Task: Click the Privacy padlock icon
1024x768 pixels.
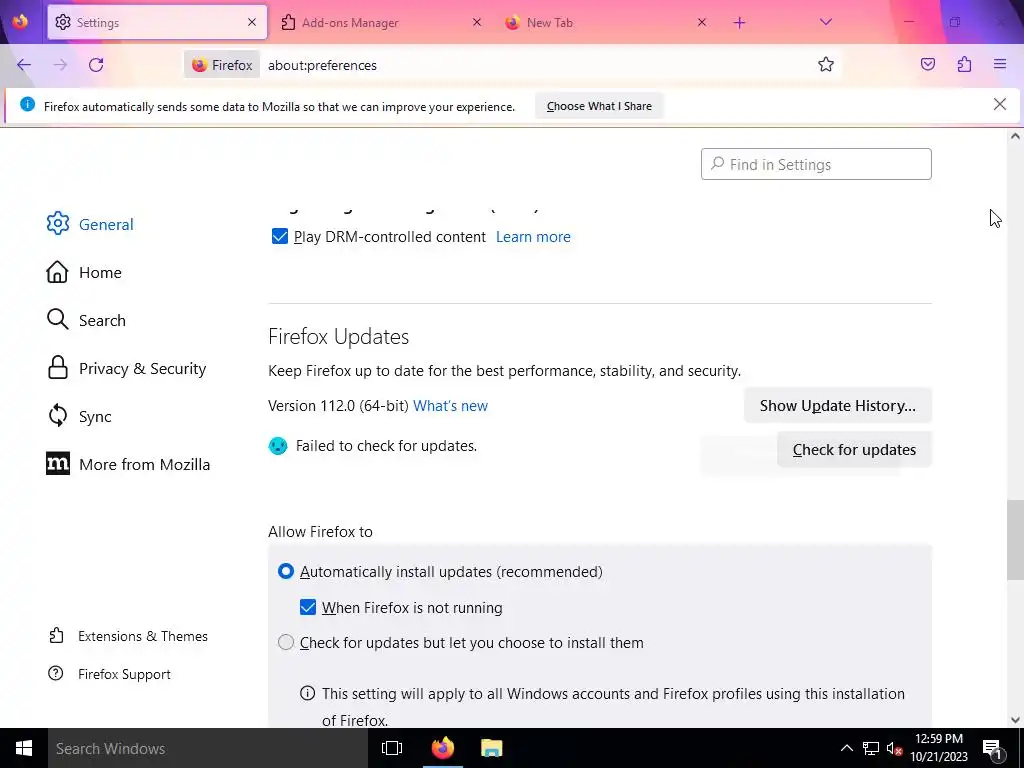Action: [57, 368]
